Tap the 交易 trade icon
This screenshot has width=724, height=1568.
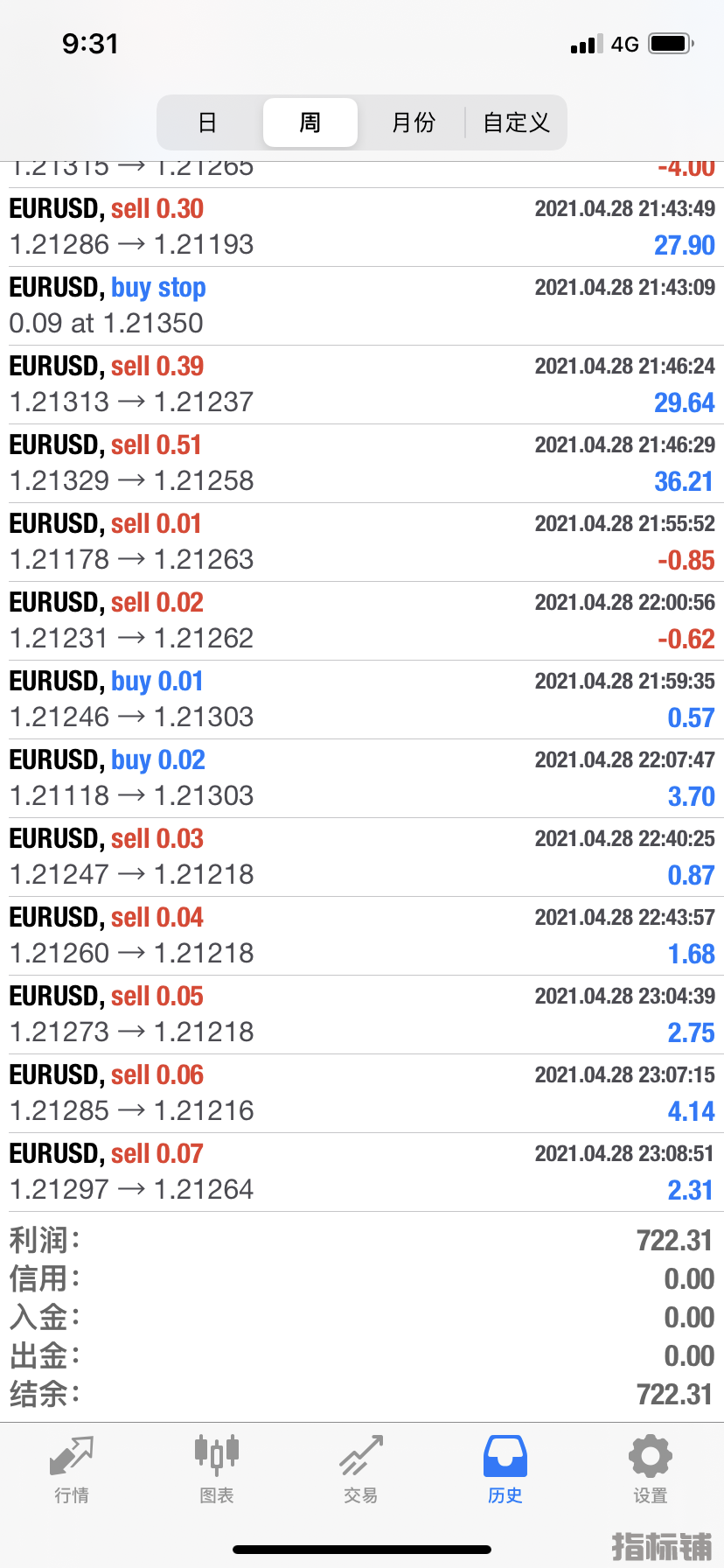360,1457
